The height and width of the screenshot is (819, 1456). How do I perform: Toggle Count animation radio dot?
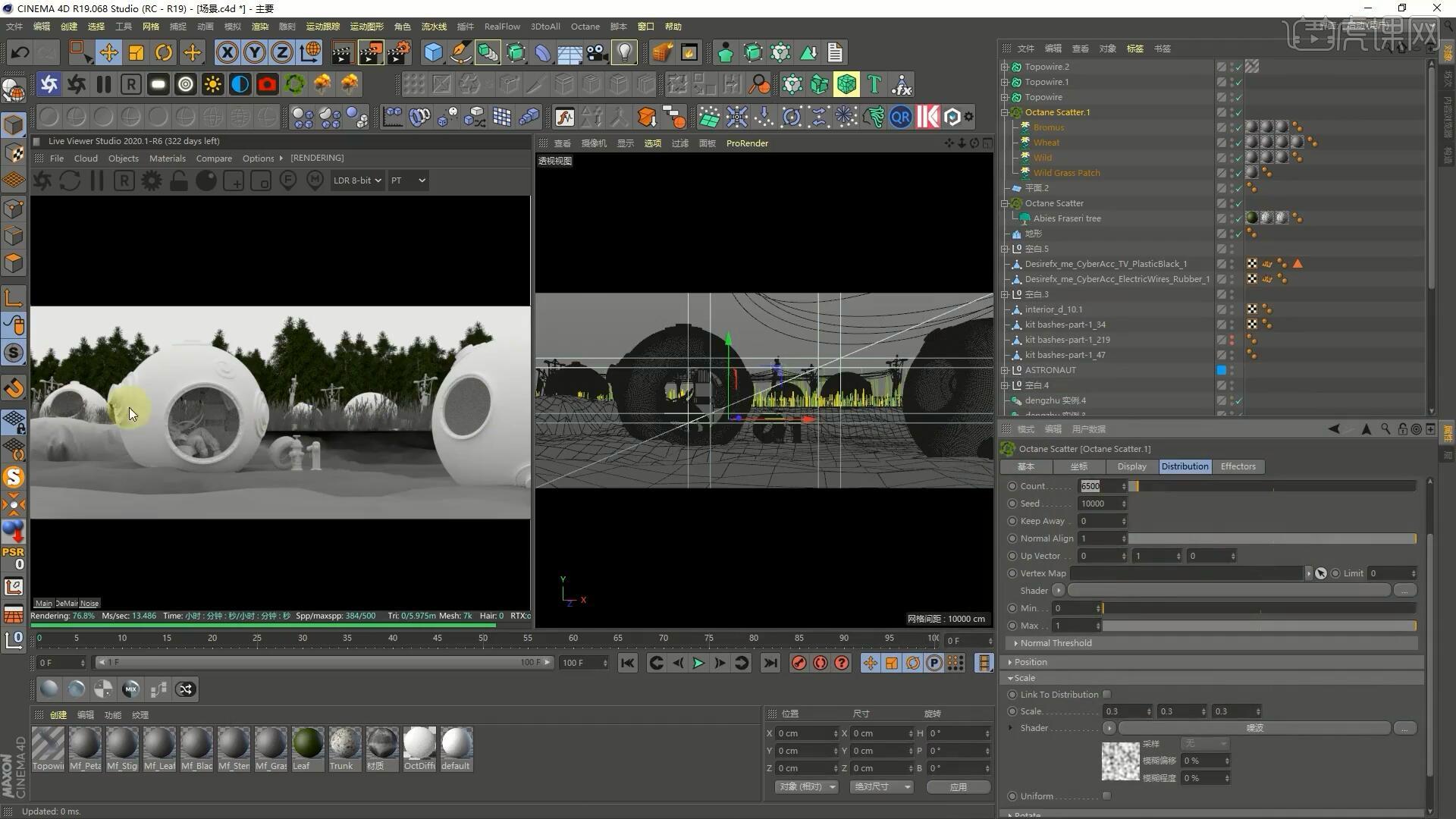click(1012, 486)
